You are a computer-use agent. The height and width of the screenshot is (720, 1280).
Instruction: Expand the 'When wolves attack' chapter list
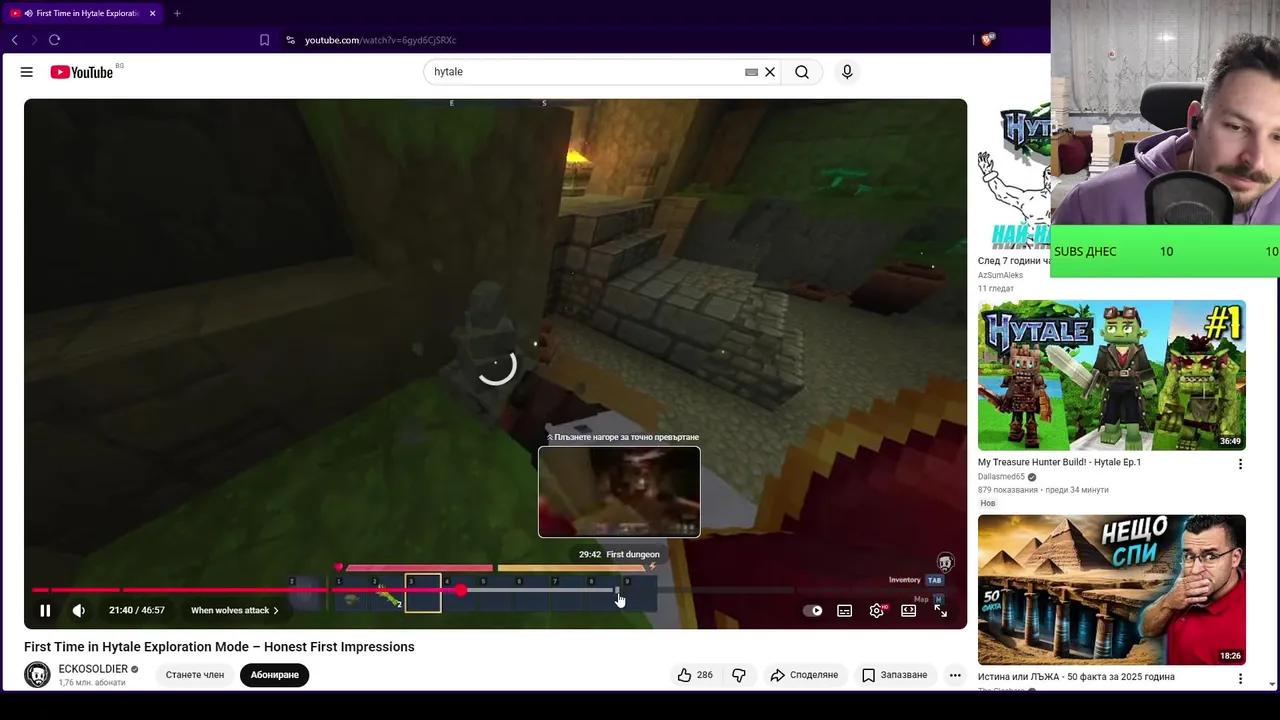[235, 610]
